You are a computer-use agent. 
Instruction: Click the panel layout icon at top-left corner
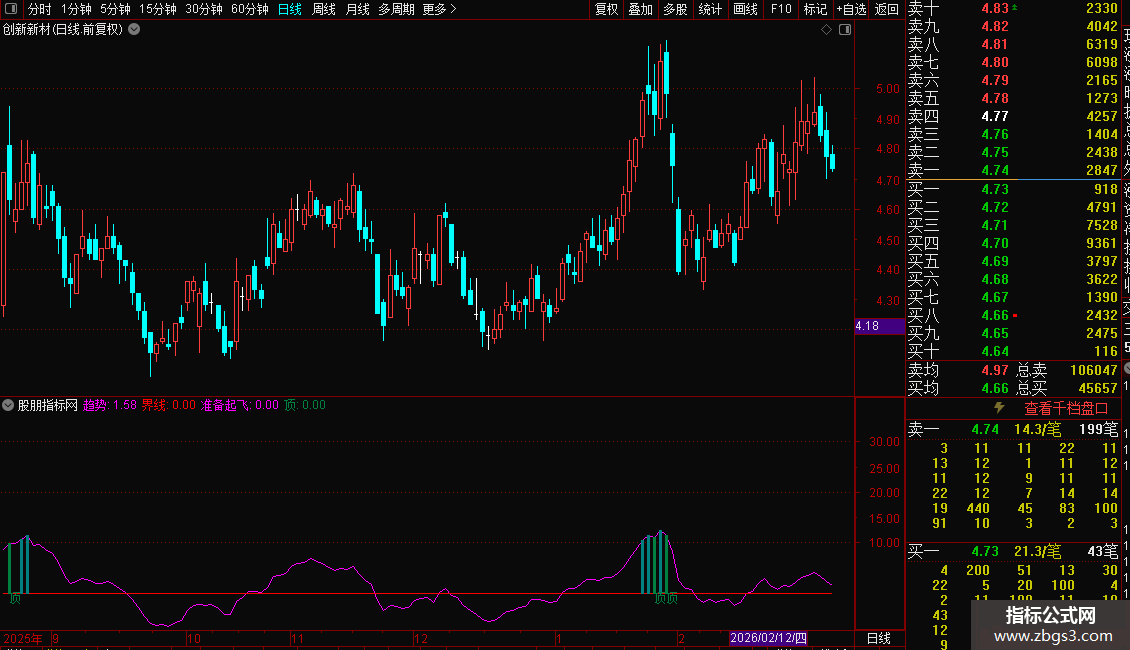point(10,9)
